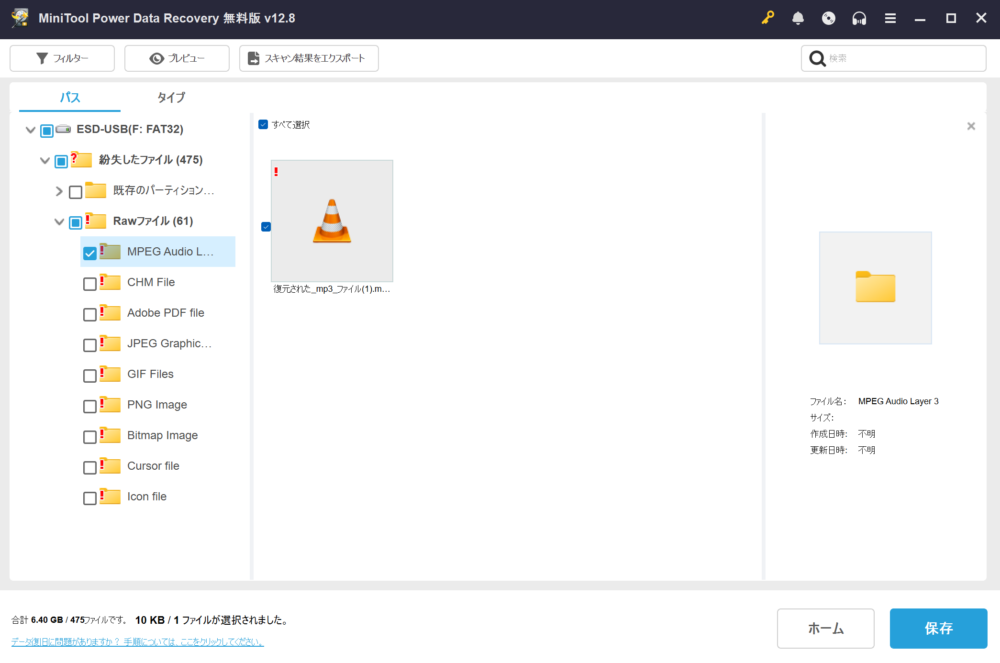Click into the 検索 search field
1000x663 pixels.
(900, 59)
